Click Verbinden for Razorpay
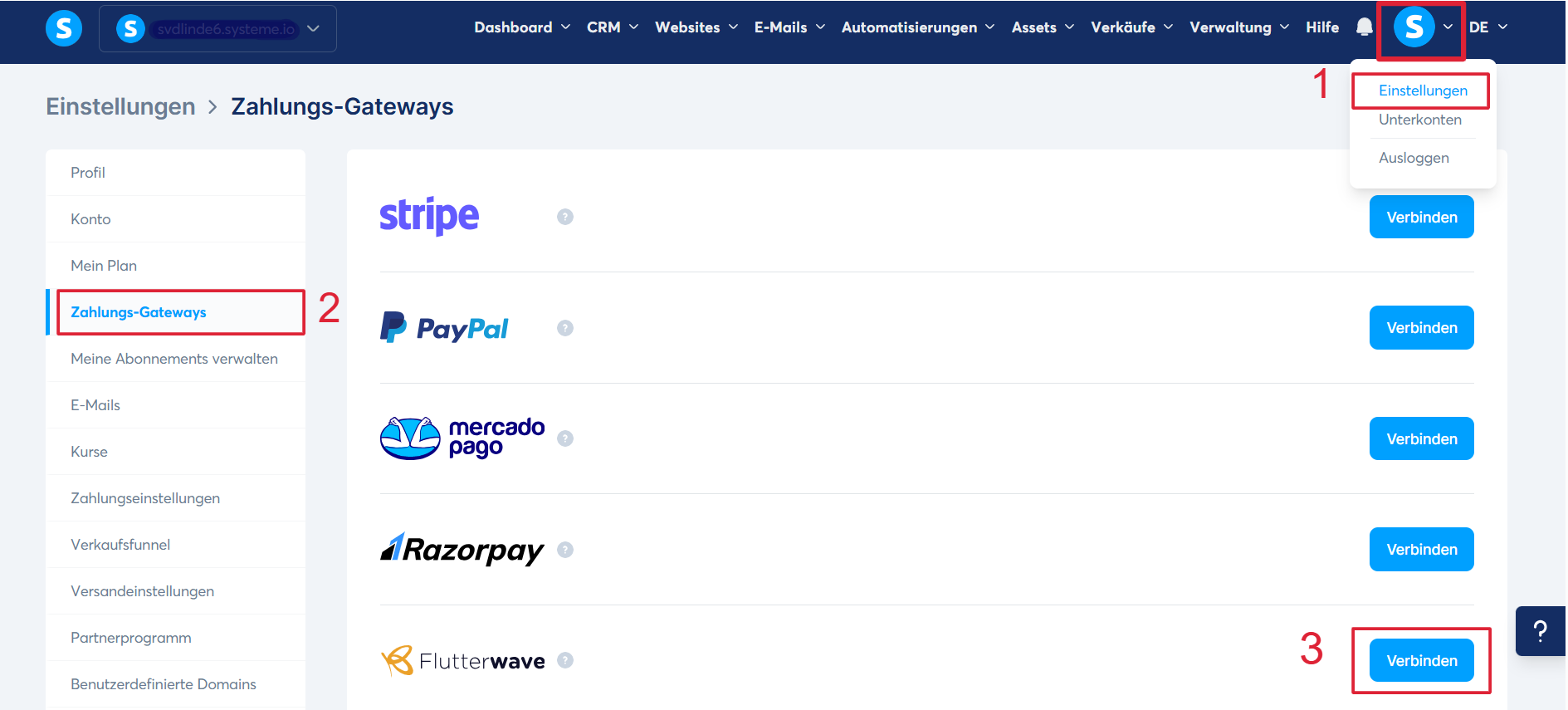The image size is (1568, 710). point(1422,549)
